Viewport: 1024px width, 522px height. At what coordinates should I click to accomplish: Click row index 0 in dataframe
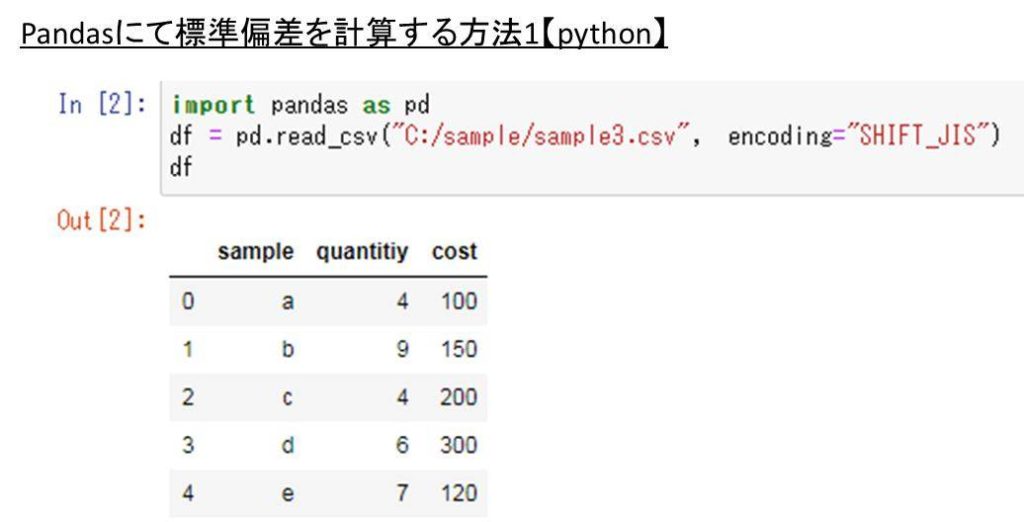[188, 301]
